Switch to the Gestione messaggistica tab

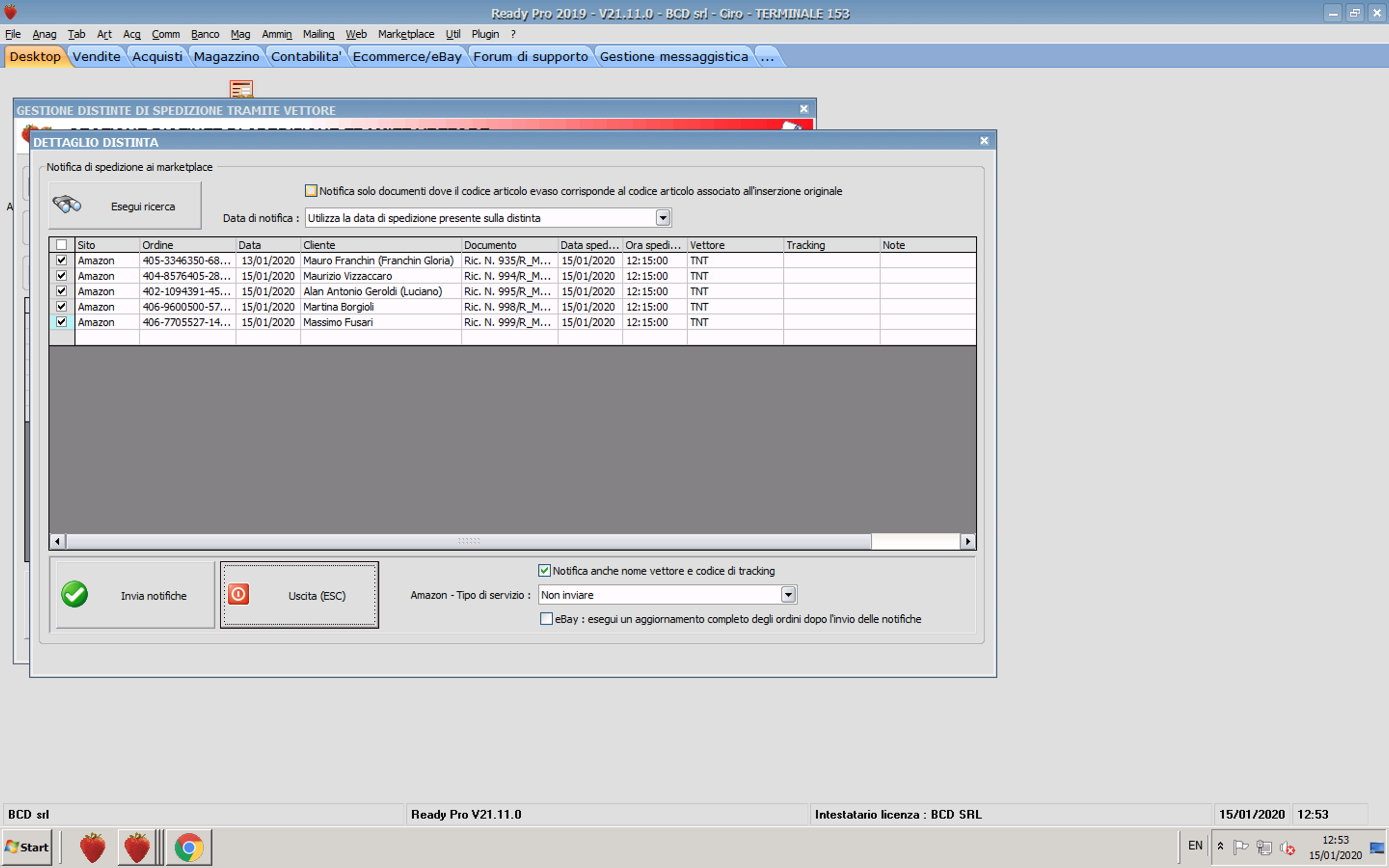point(674,56)
